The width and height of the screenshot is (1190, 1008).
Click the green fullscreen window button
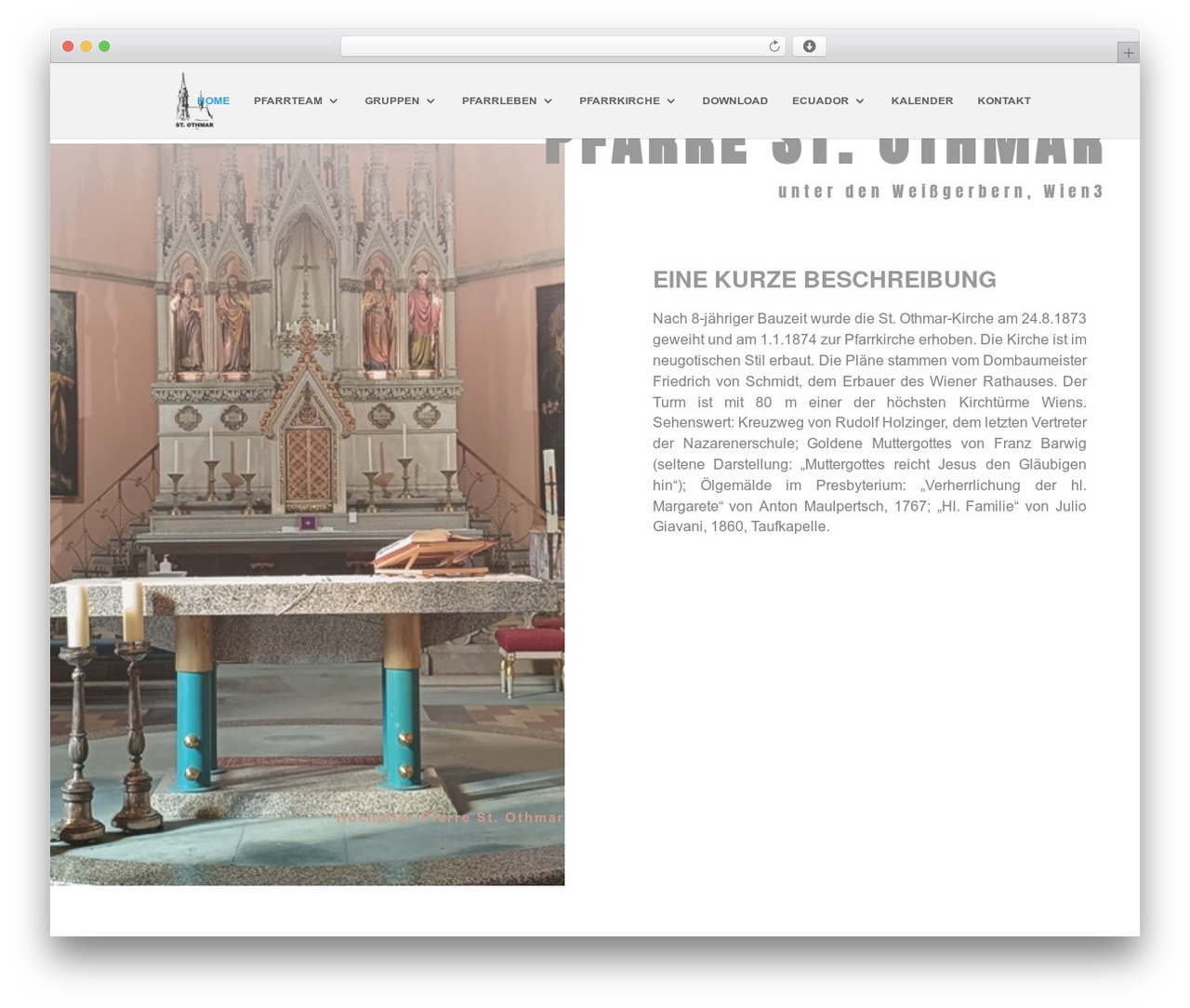tap(104, 46)
